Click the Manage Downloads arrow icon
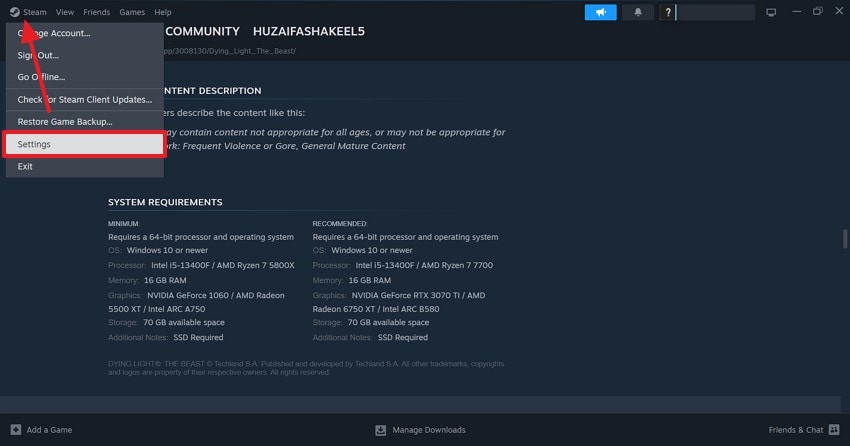The image size is (850, 446). pos(380,430)
